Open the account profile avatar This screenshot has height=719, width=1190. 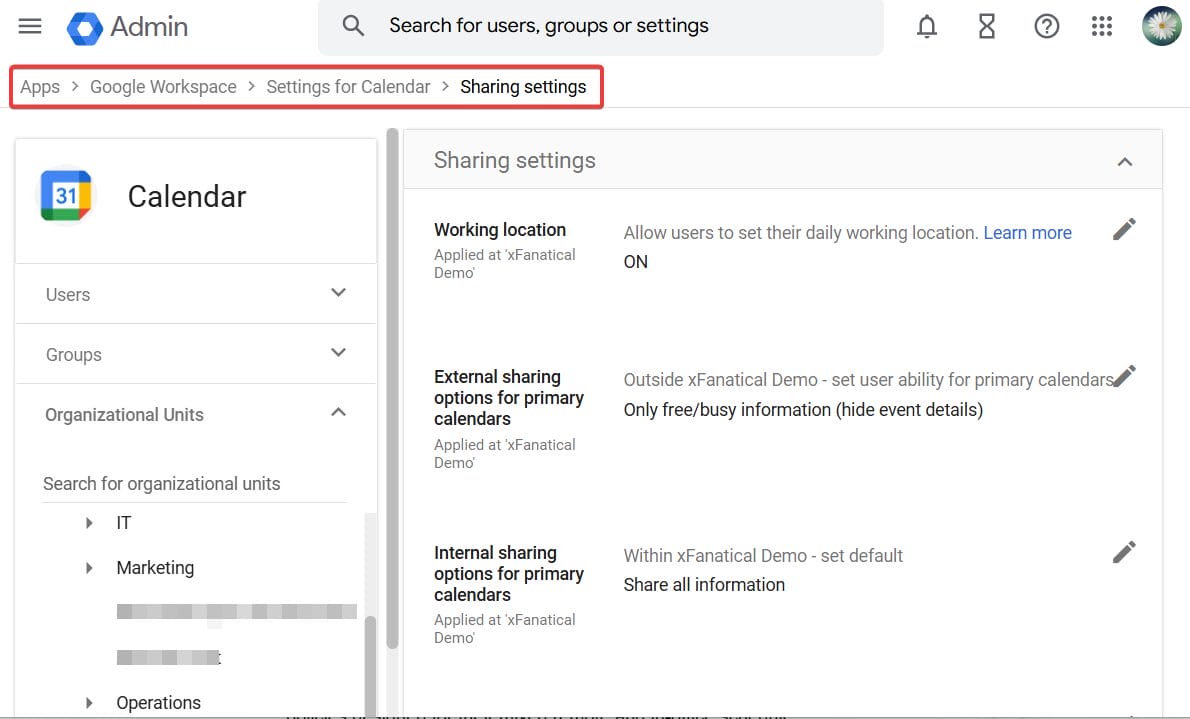tap(1162, 27)
